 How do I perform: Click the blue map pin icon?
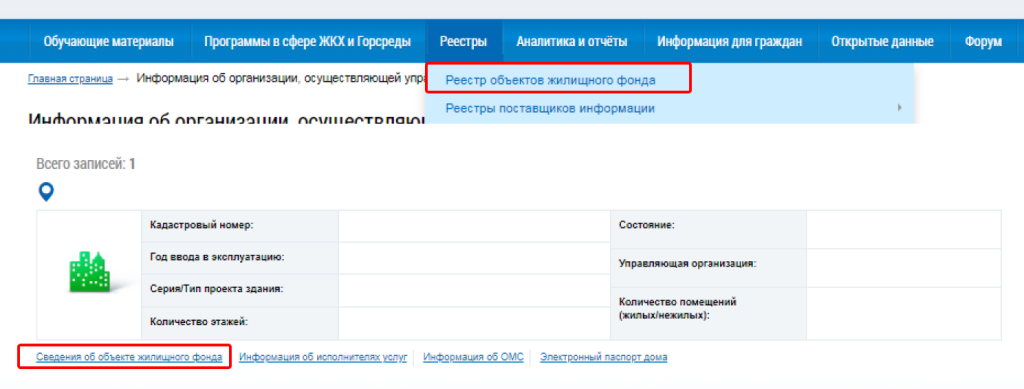pyautogui.click(x=46, y=192)
